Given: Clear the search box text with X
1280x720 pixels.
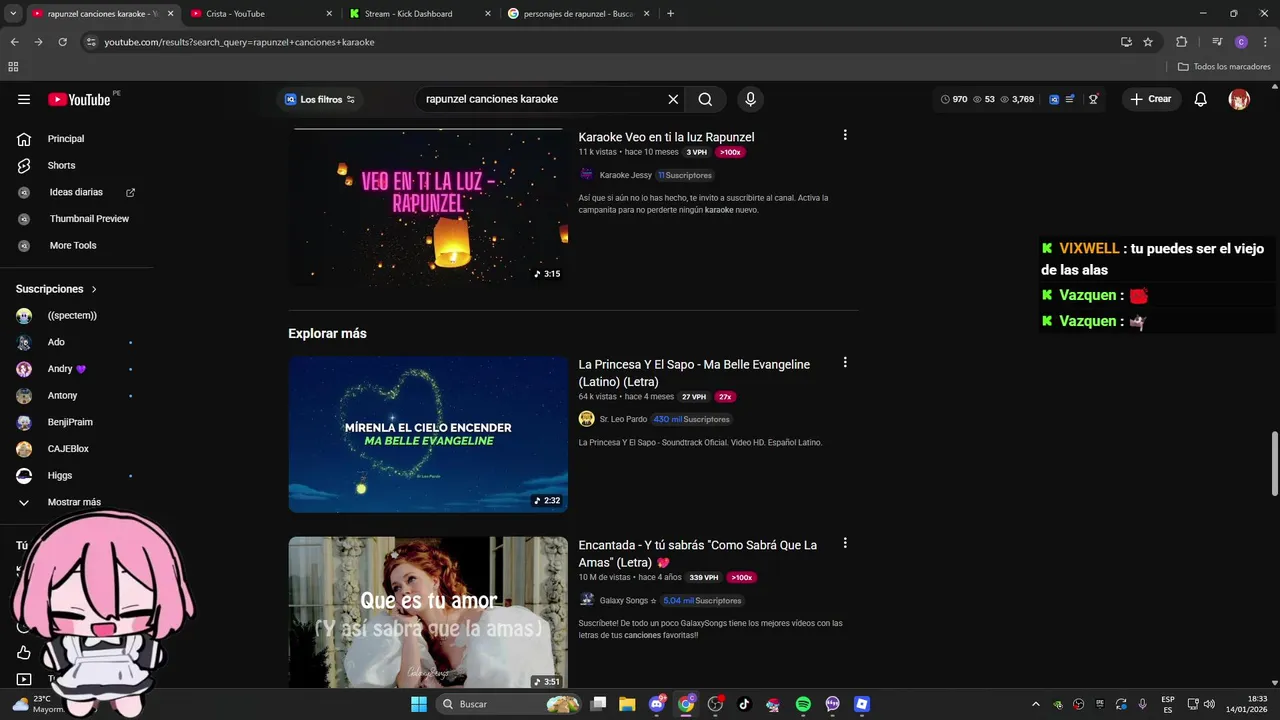Looking at the screenshot, I should pos(673,99).
